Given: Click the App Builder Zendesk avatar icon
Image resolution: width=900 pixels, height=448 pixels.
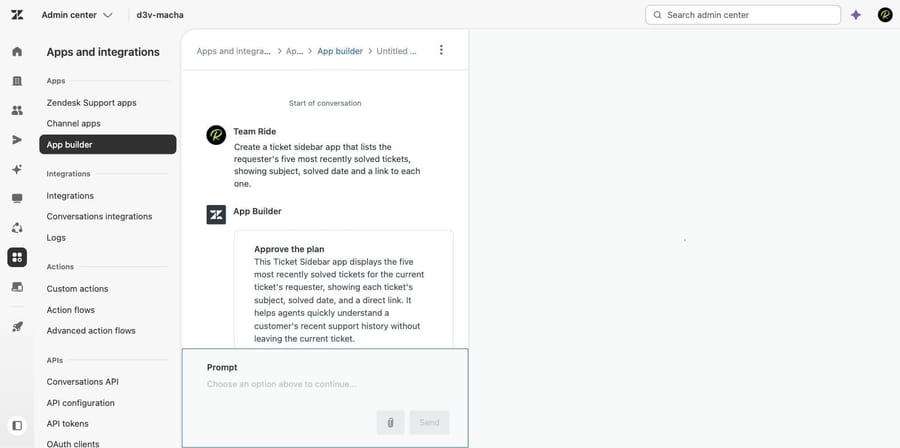Looking at the screenshot, I should [x=216, y=215].
